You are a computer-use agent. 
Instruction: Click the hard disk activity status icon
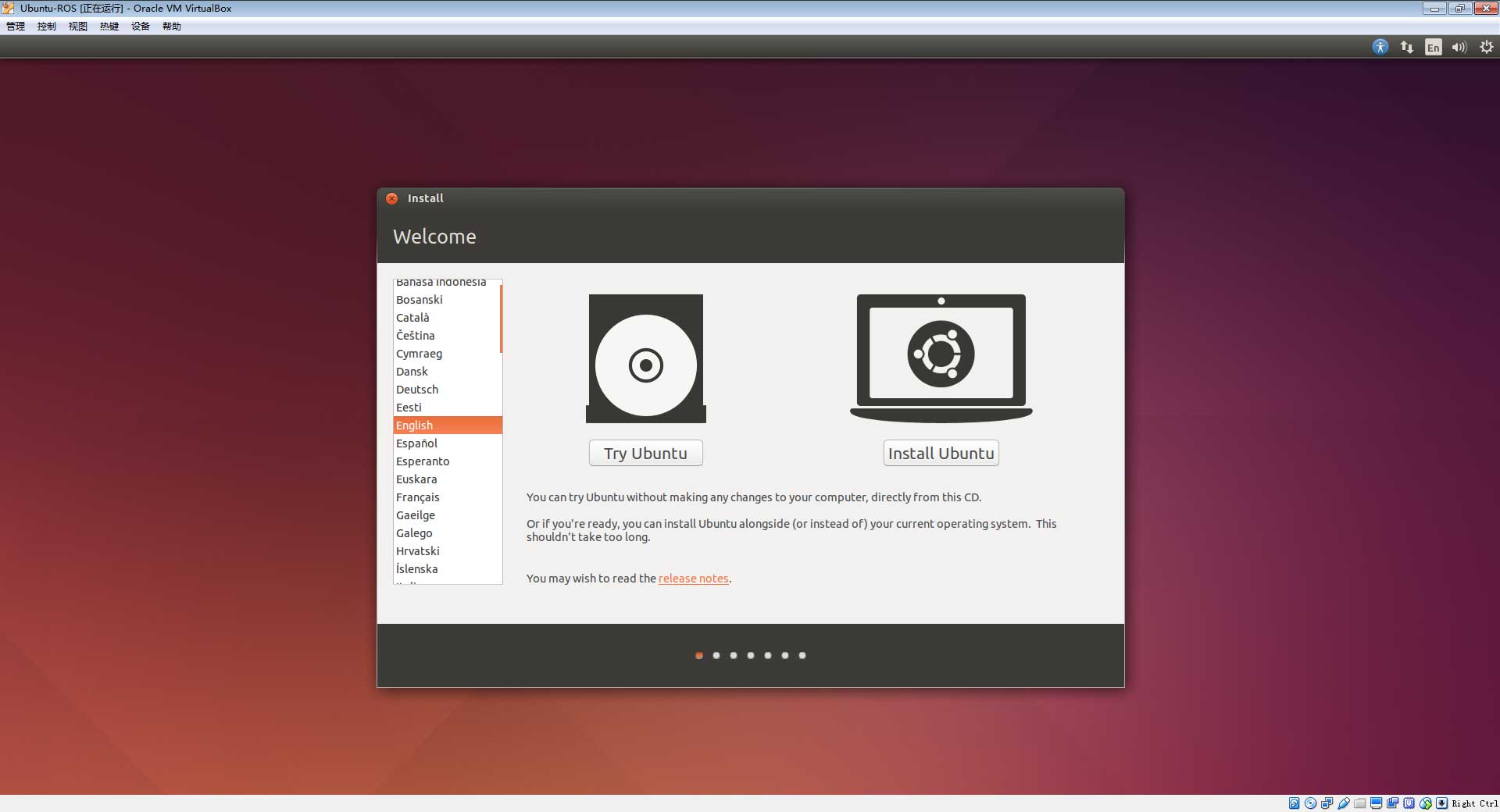[x=1295, y=803]
